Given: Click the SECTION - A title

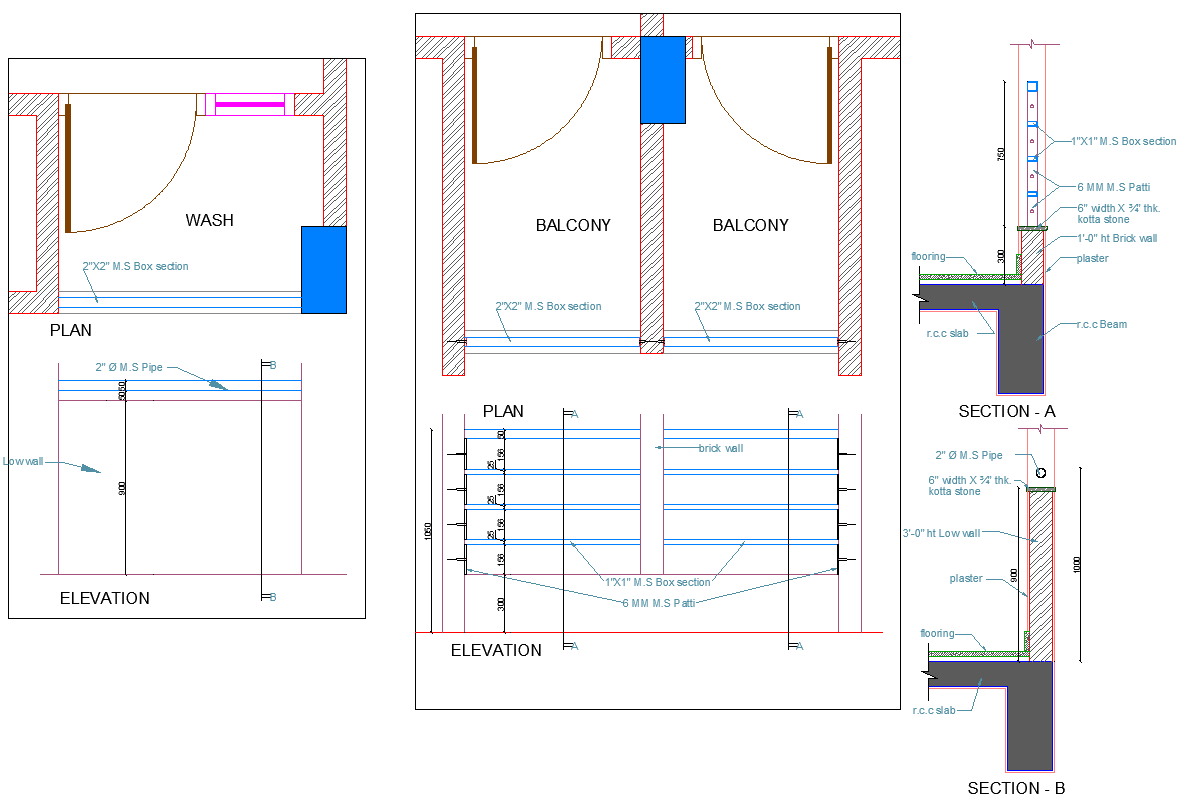Looking at the screenshot, I should pos(1006,411).
